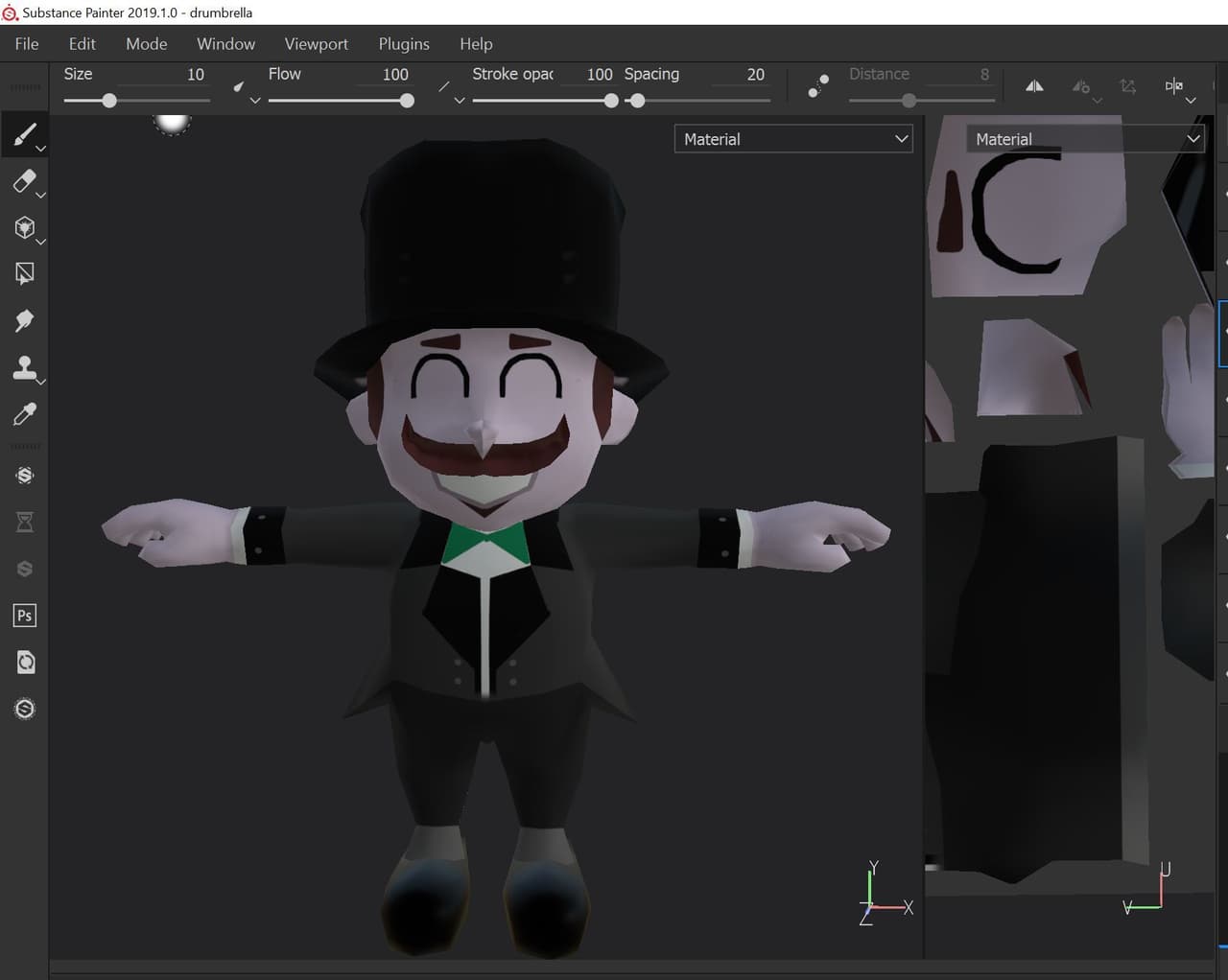This screenshot has width=1228, height=980.
Task: Click the circular Substance share icon
Action: click(x=25, y=709)
